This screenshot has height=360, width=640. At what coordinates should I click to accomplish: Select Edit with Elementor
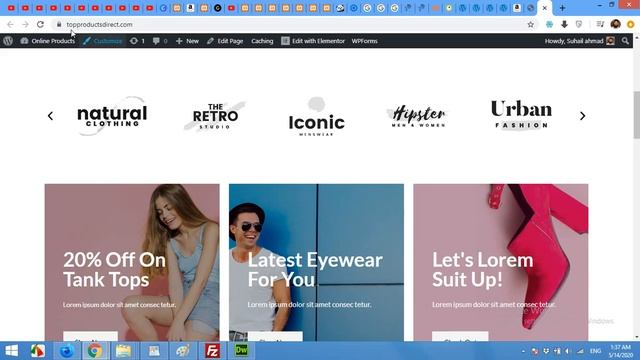(313, 41)
